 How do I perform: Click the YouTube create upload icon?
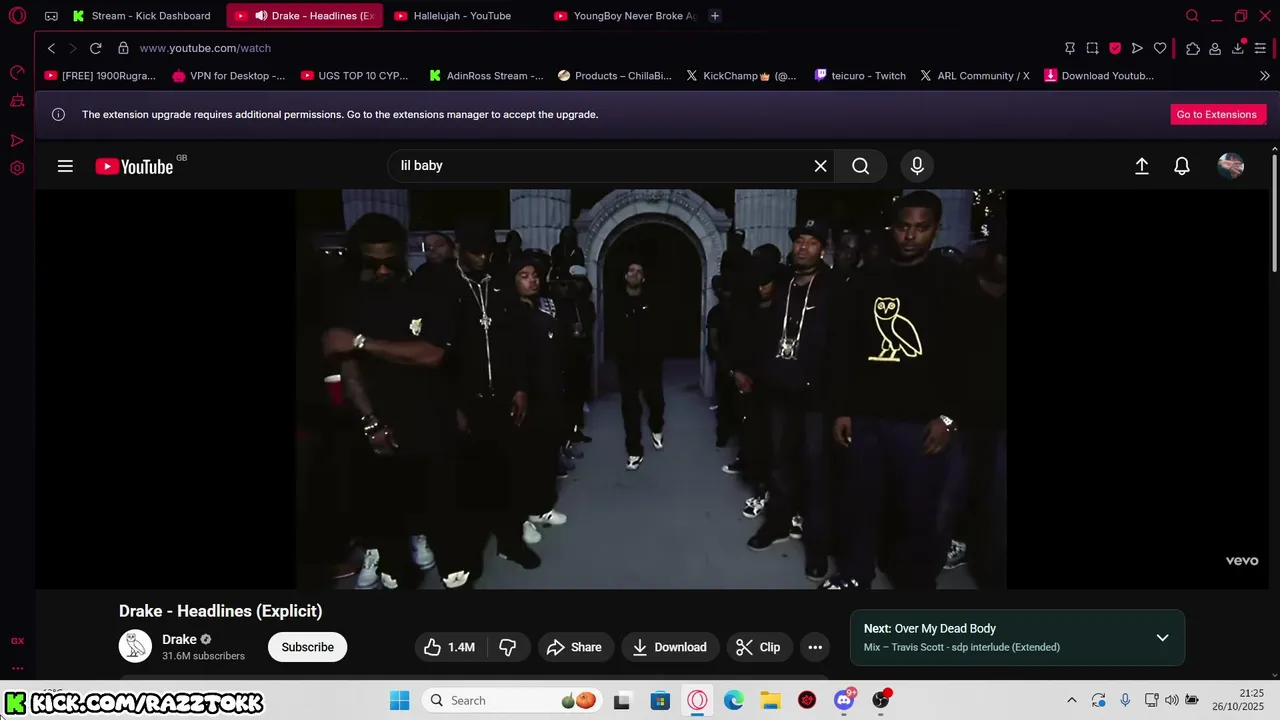[1142, 166]
